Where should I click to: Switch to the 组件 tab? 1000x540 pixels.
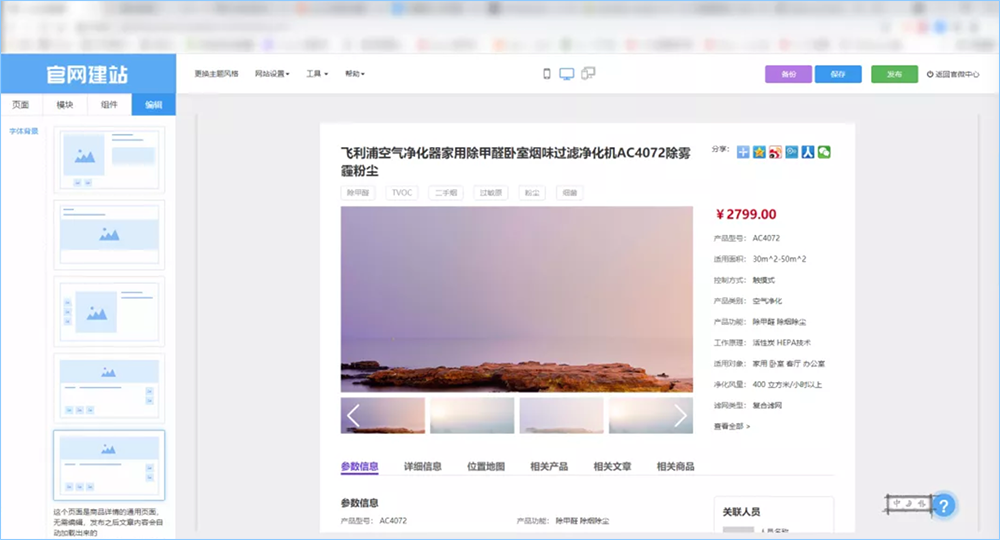pos(109,105)
